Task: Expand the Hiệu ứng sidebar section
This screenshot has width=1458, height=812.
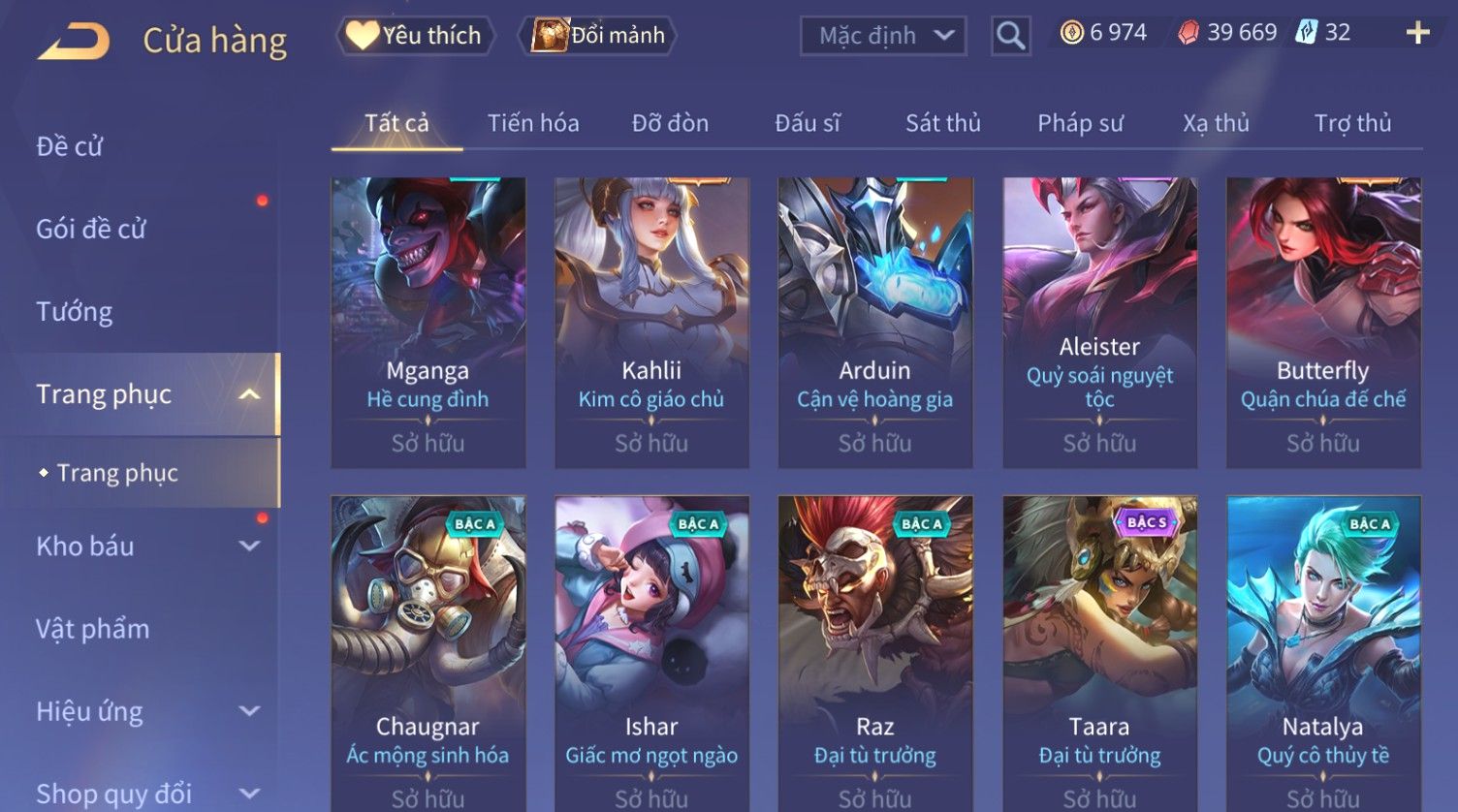Action: [x=249, y=711]
